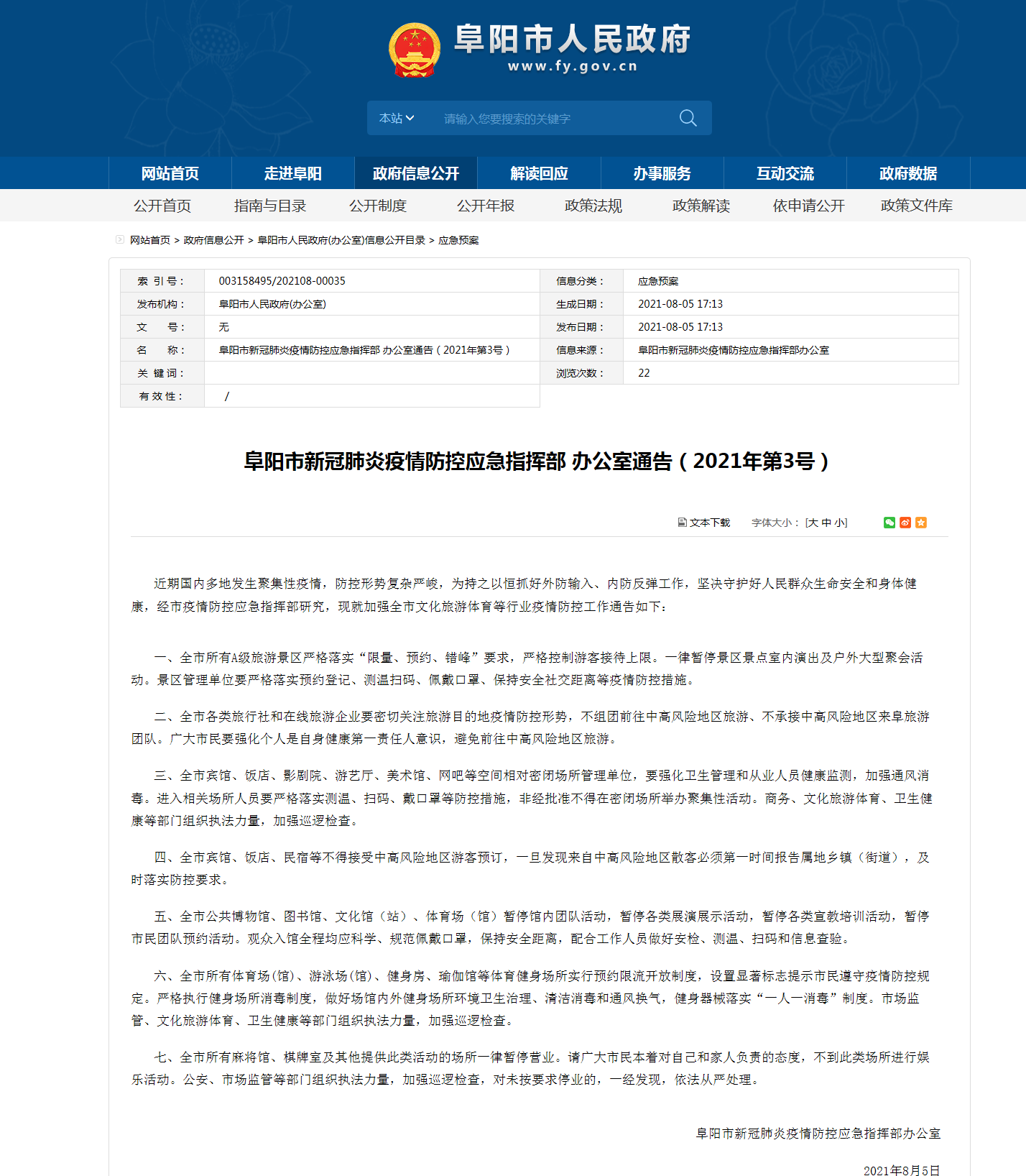Click the signature line 阜阳市新冠肺炎疫情防控应急指挥部办公室
The image size is (1026, 1176).
point(818,1134)
